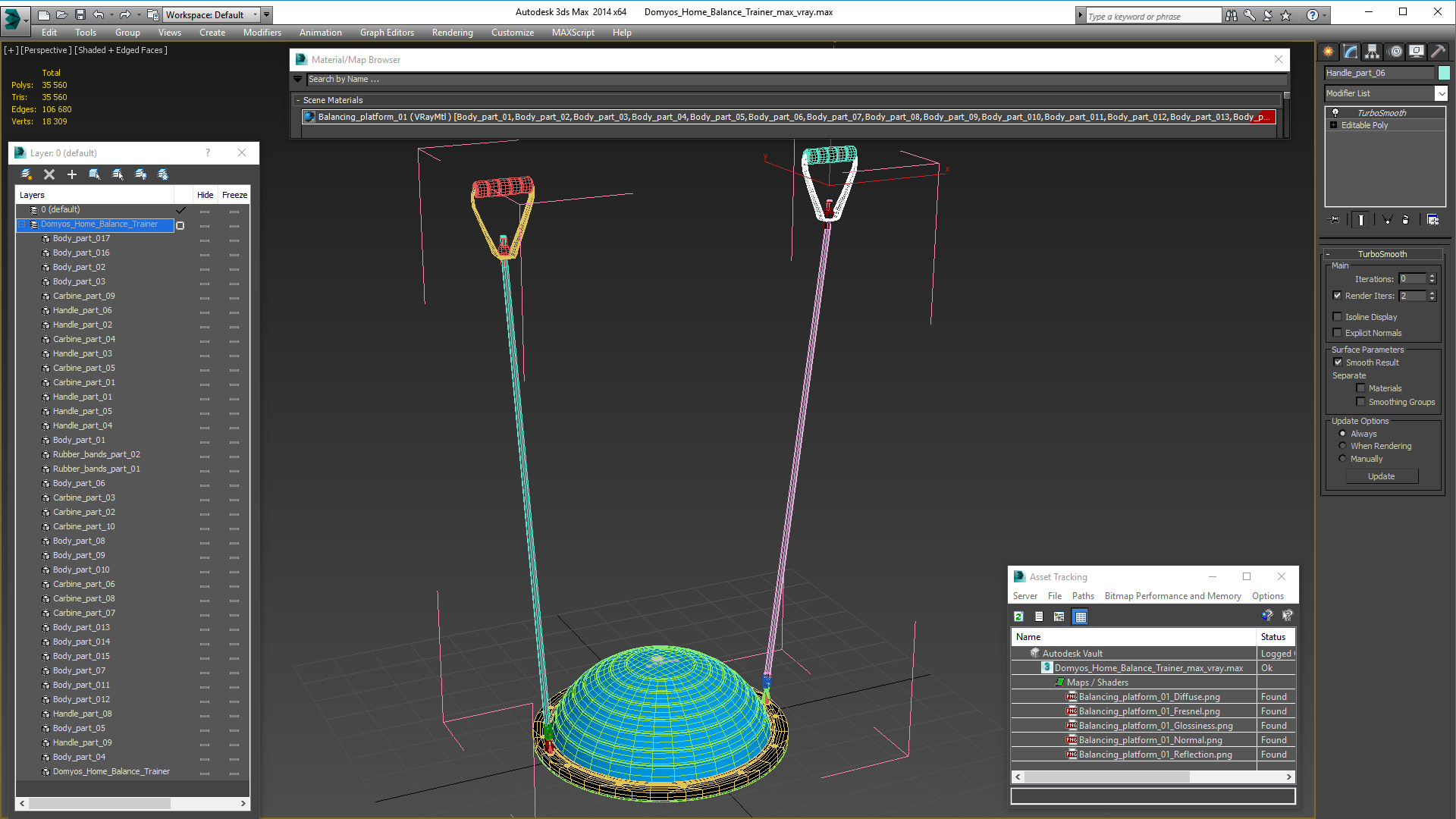1456x819 pixels.
Task: Select the Asset Tracking server icon
Action: click(x=1024, y=596)
